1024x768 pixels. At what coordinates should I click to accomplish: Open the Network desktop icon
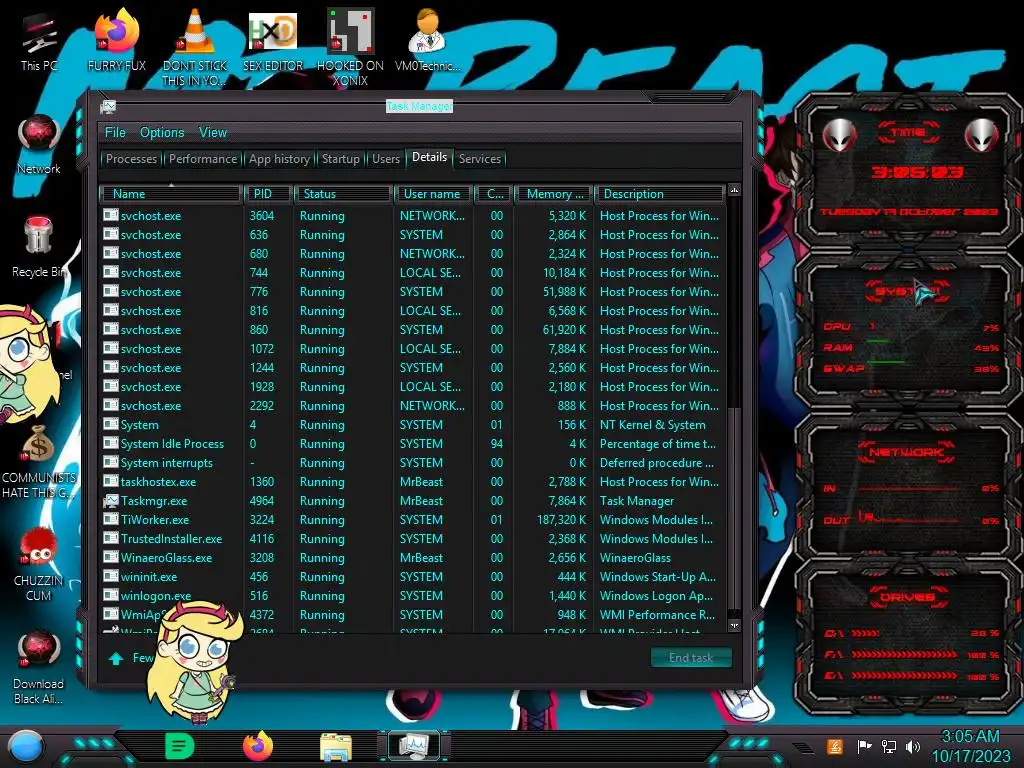[x=39, y=145]
